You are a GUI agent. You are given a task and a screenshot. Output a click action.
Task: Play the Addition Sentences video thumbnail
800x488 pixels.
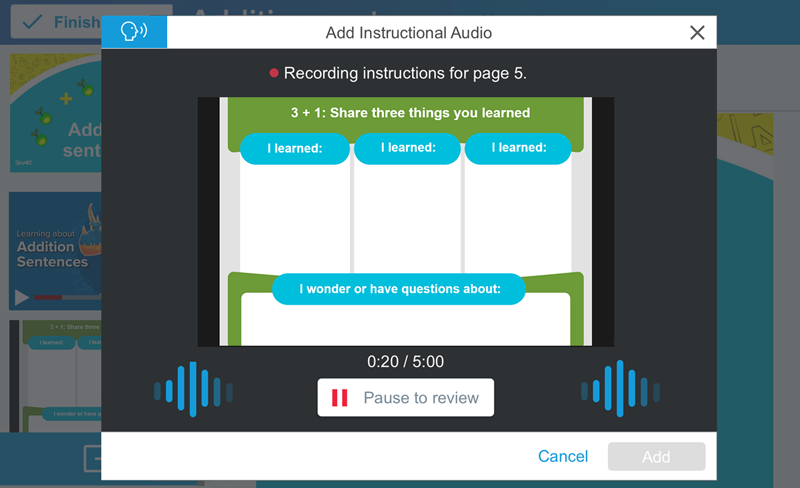pyautogui.click(x=21, y=297)
